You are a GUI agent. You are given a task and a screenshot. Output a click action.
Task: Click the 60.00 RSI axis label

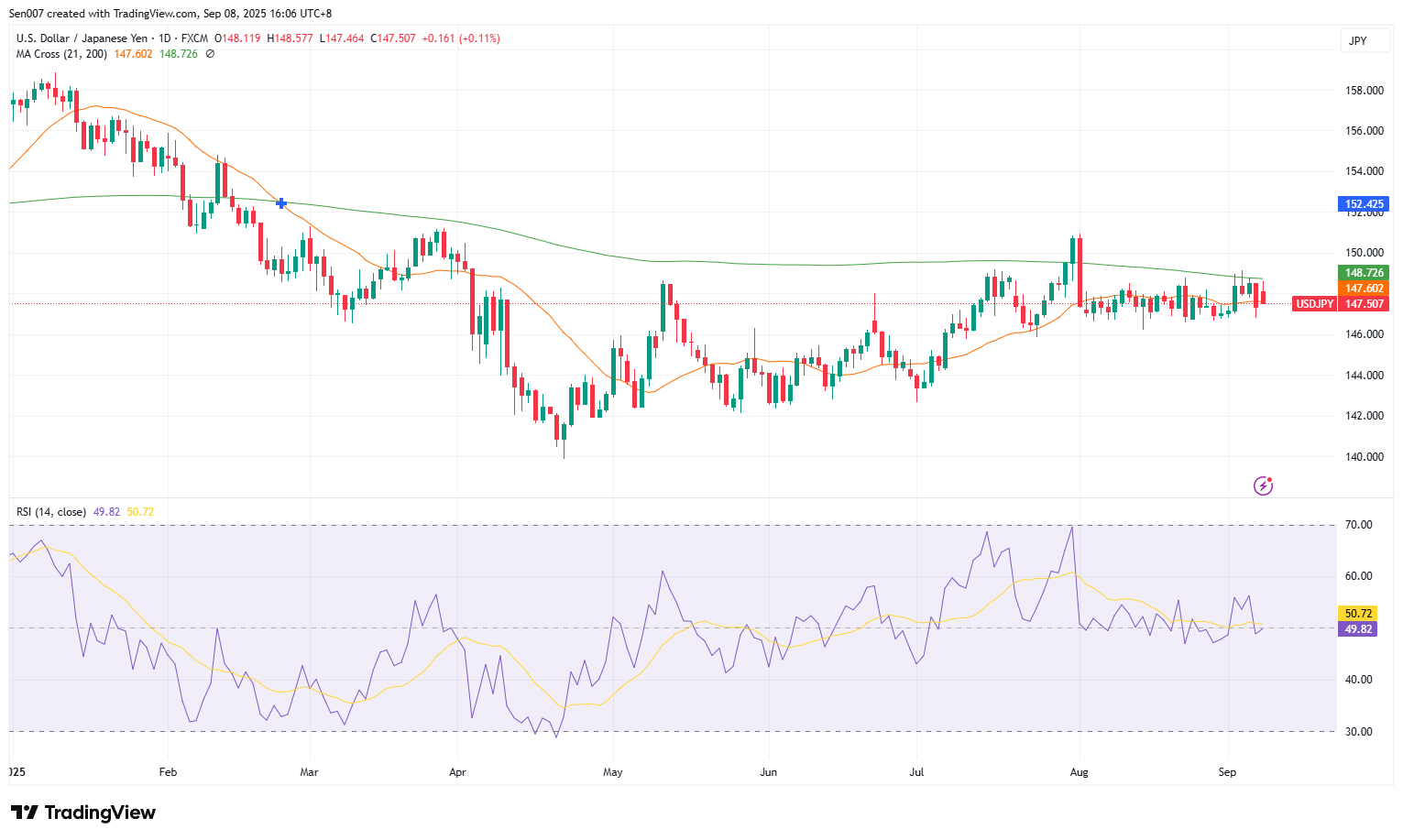[1359, 576]
